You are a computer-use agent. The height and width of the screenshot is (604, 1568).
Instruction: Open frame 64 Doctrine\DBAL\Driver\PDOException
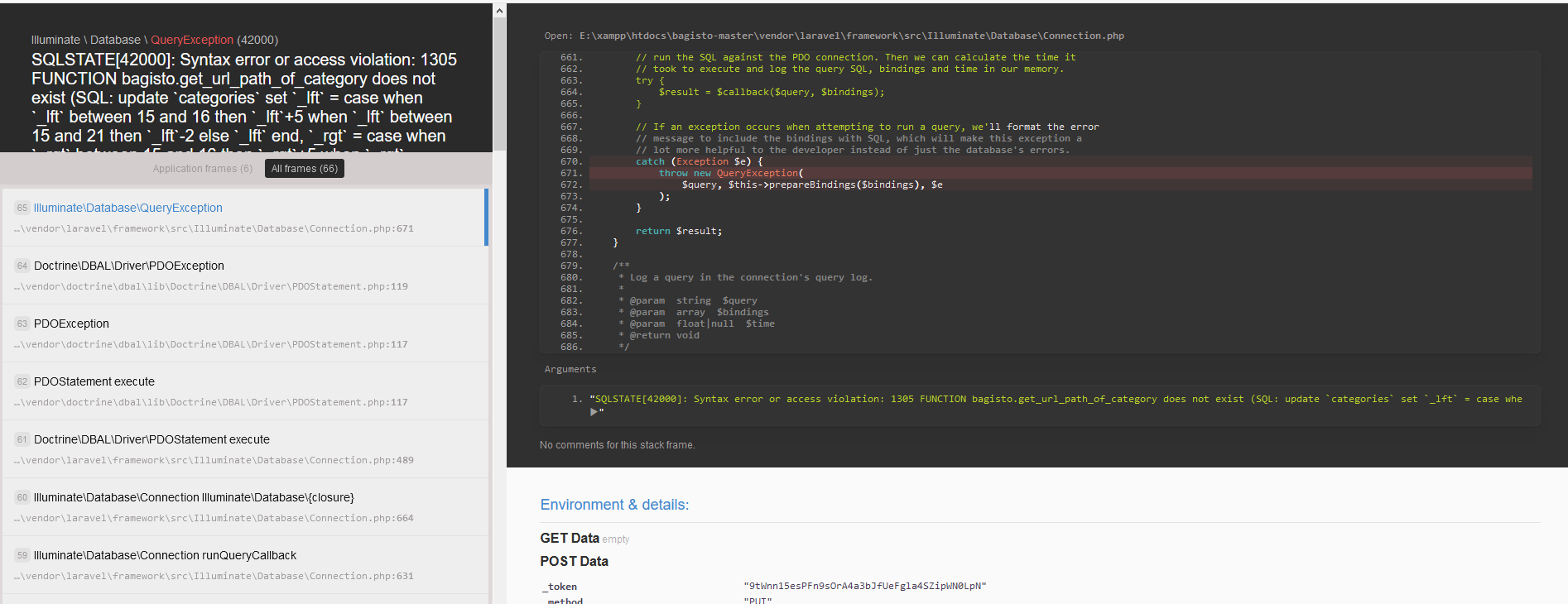[245, 276]
